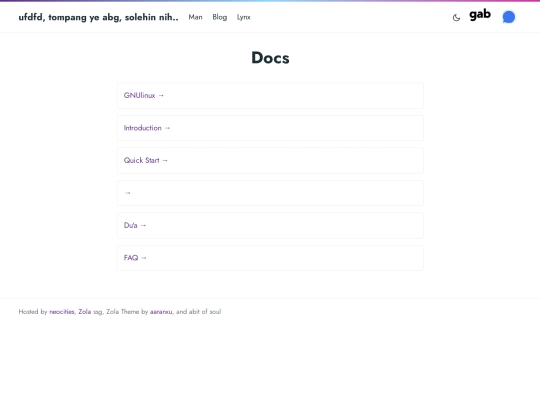Open the Quick Start docs card
The image size is (540, 405).
pyautogui.click(x=270, y=160)
